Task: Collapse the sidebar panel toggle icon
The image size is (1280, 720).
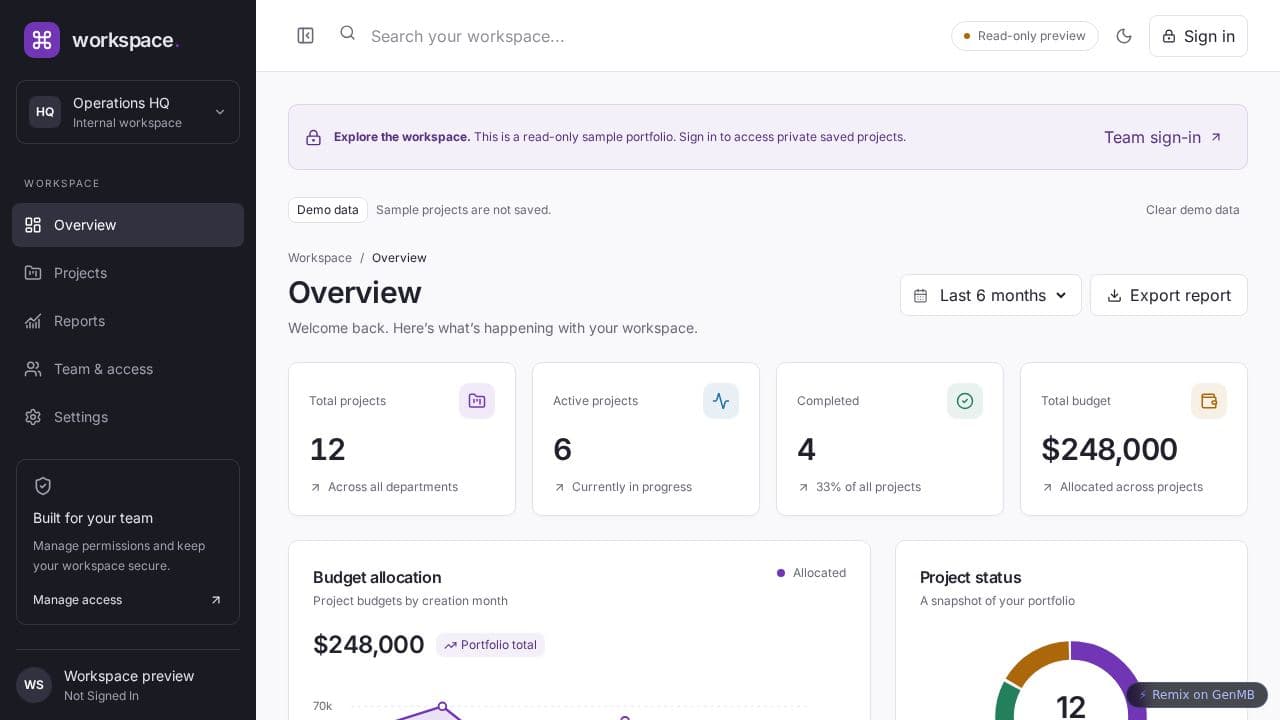Action: point(306,36)
